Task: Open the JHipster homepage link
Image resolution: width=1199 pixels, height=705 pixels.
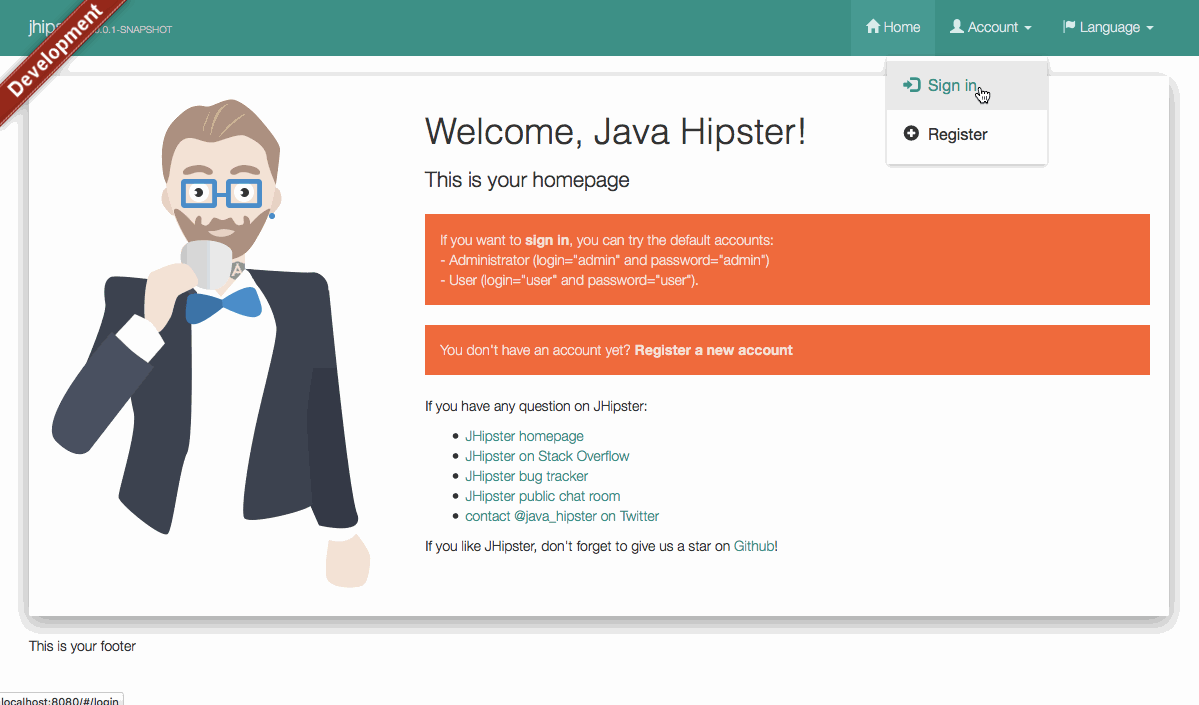Action: coord(525,436)
